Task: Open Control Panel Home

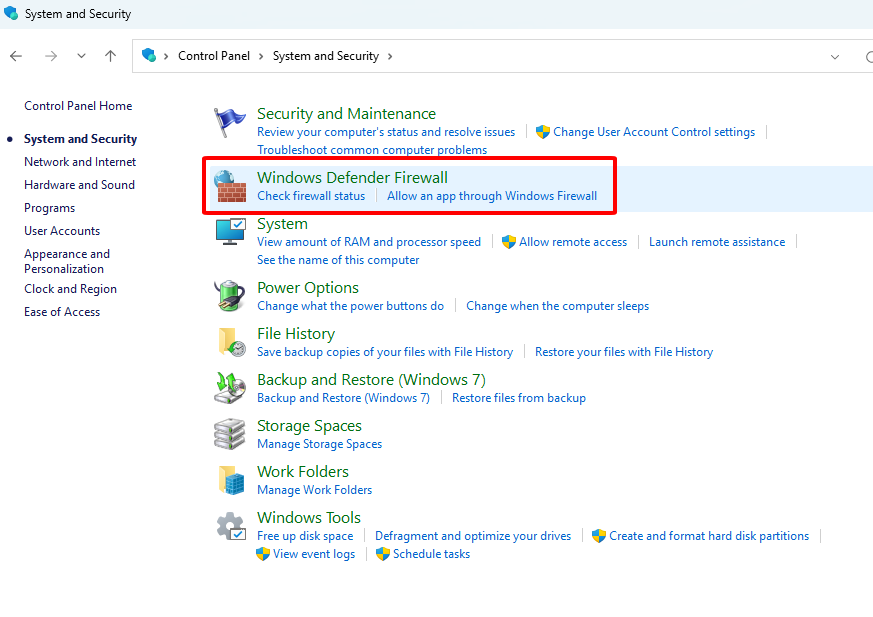Action: coord(78,106)
